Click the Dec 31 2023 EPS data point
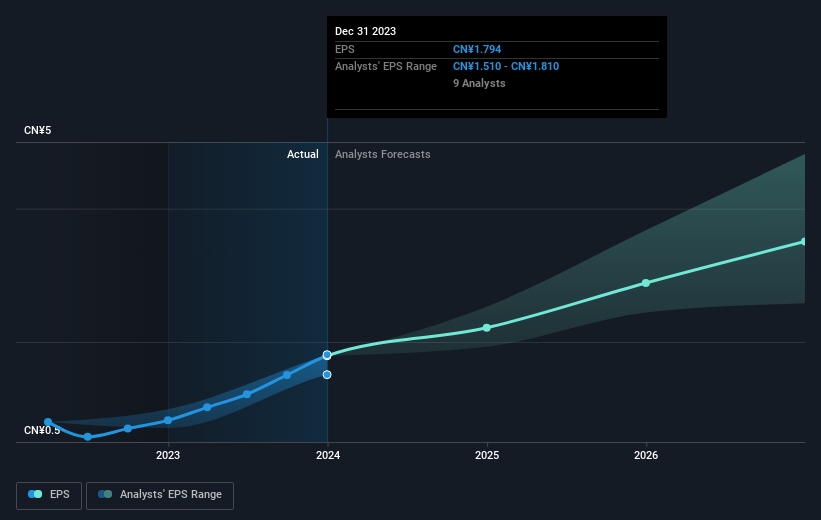The image size is (821, 520). [x=327, y=355]
